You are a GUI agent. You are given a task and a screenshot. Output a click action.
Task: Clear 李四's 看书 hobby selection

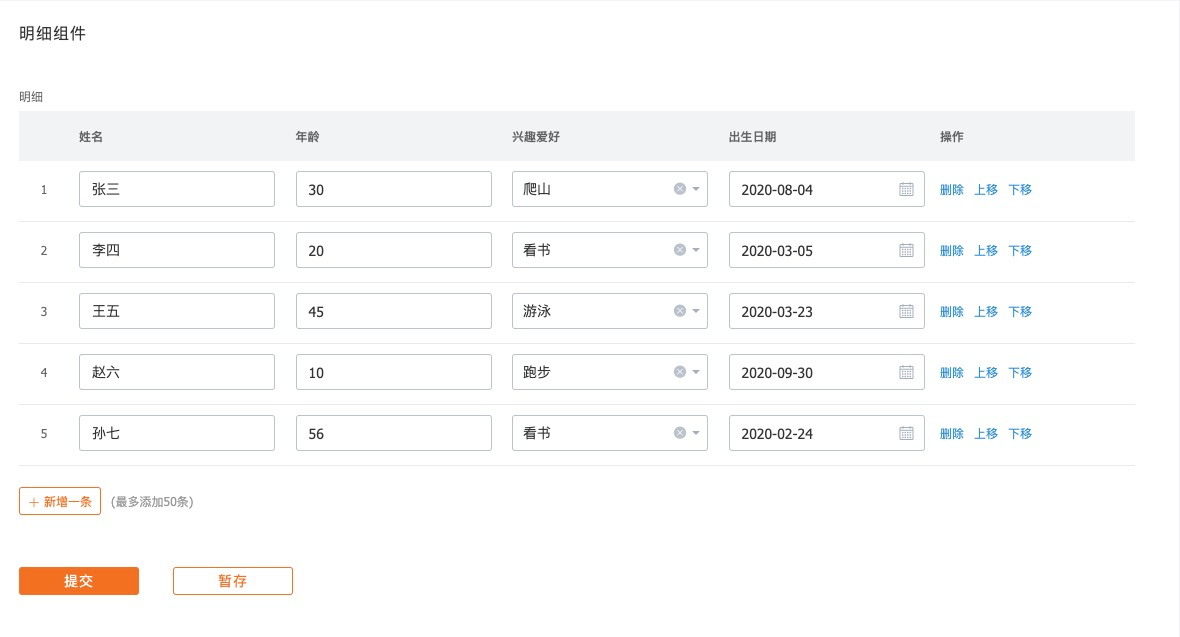680,250
